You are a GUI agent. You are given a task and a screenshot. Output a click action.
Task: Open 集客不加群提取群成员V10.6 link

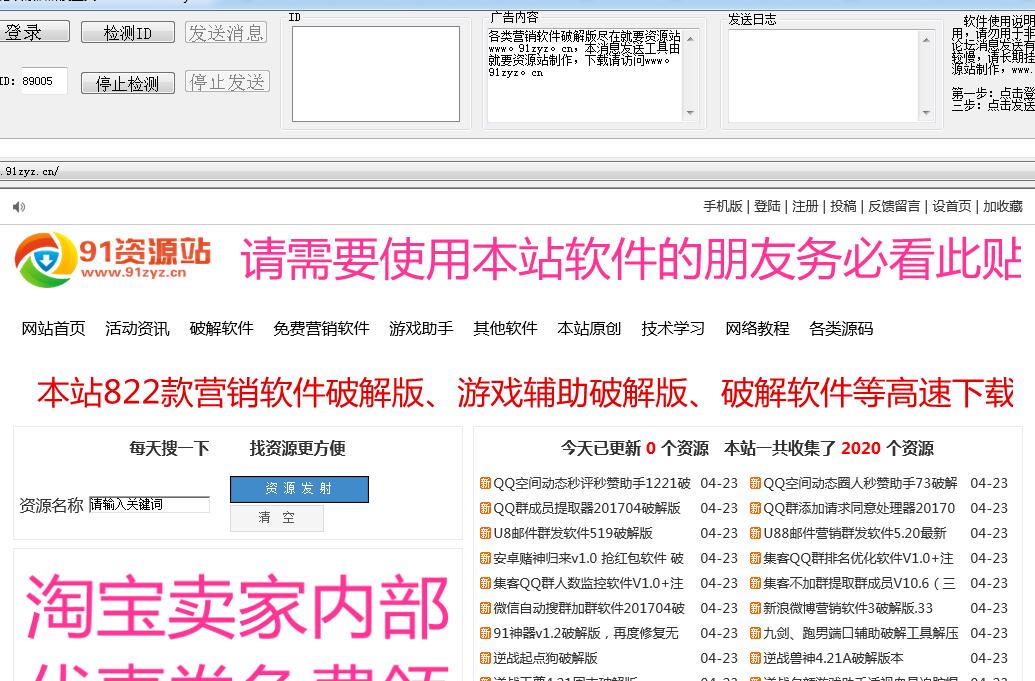pyautogui.click(x=859, y=583)
